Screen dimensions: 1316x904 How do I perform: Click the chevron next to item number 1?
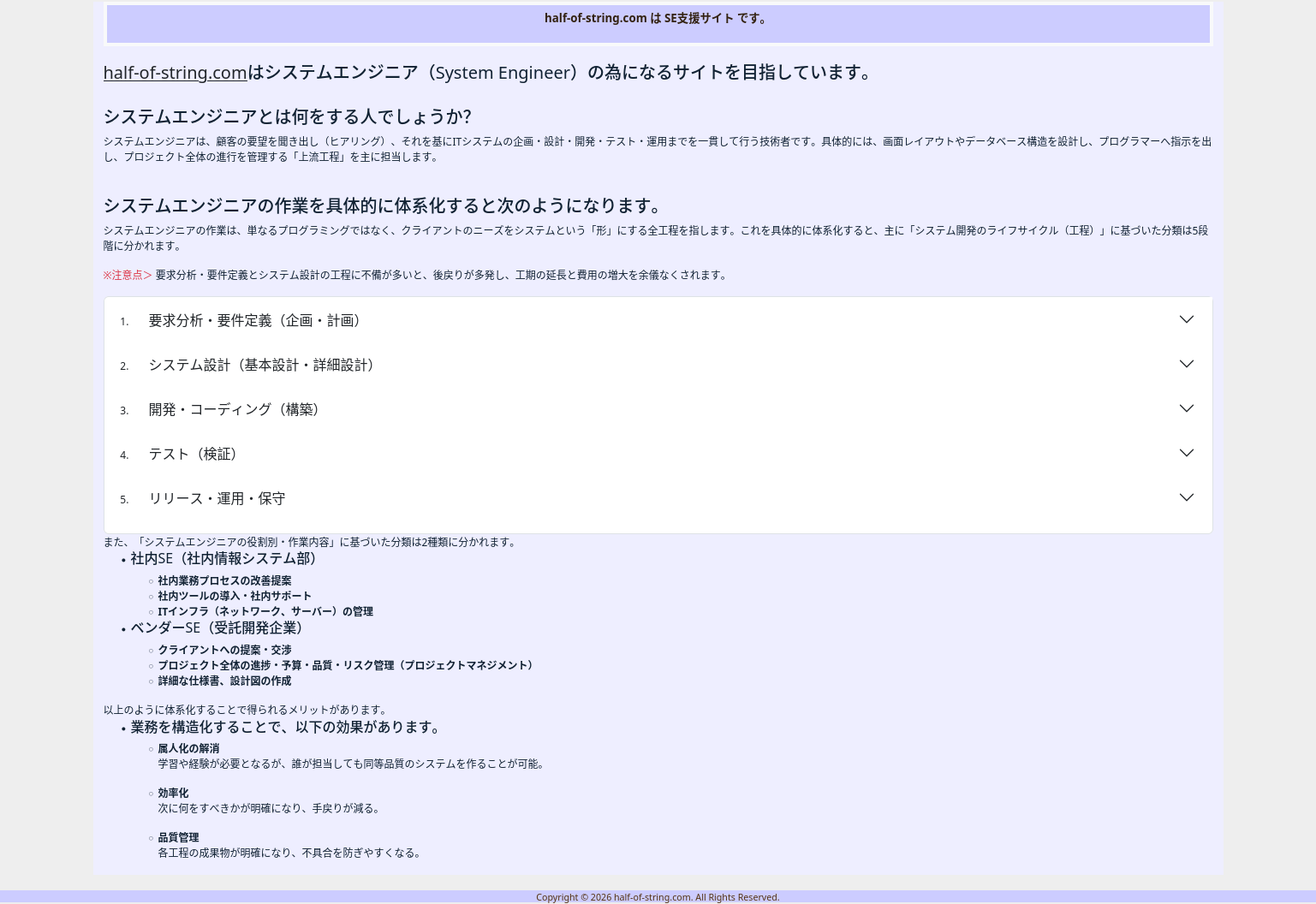click(x=1187, y=320)
